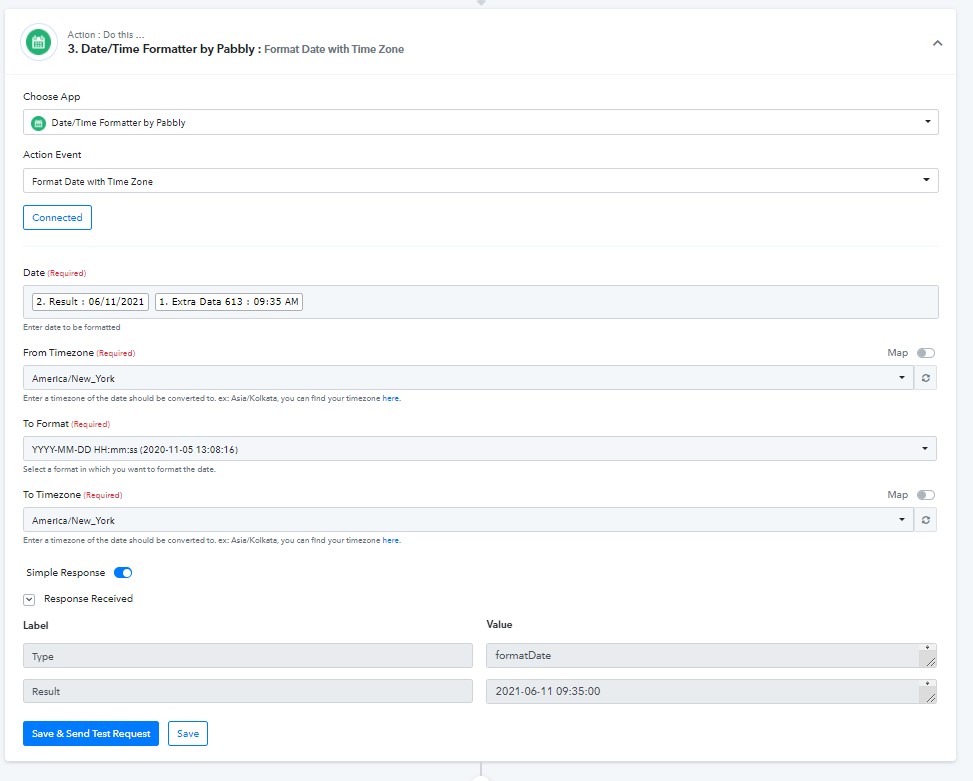This screenshot has height=781, width=973.
Task: Click the green Date/Time Formatter step icon
Action: point(38,43)
